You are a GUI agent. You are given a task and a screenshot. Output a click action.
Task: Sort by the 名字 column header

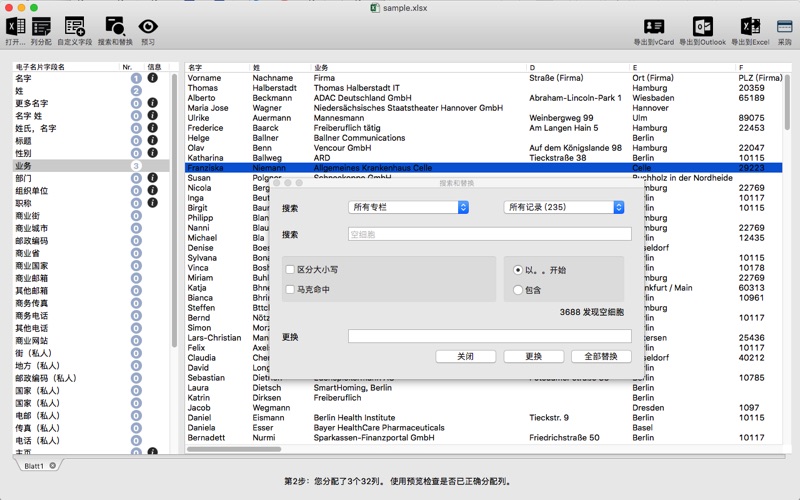tap(218, 67)
